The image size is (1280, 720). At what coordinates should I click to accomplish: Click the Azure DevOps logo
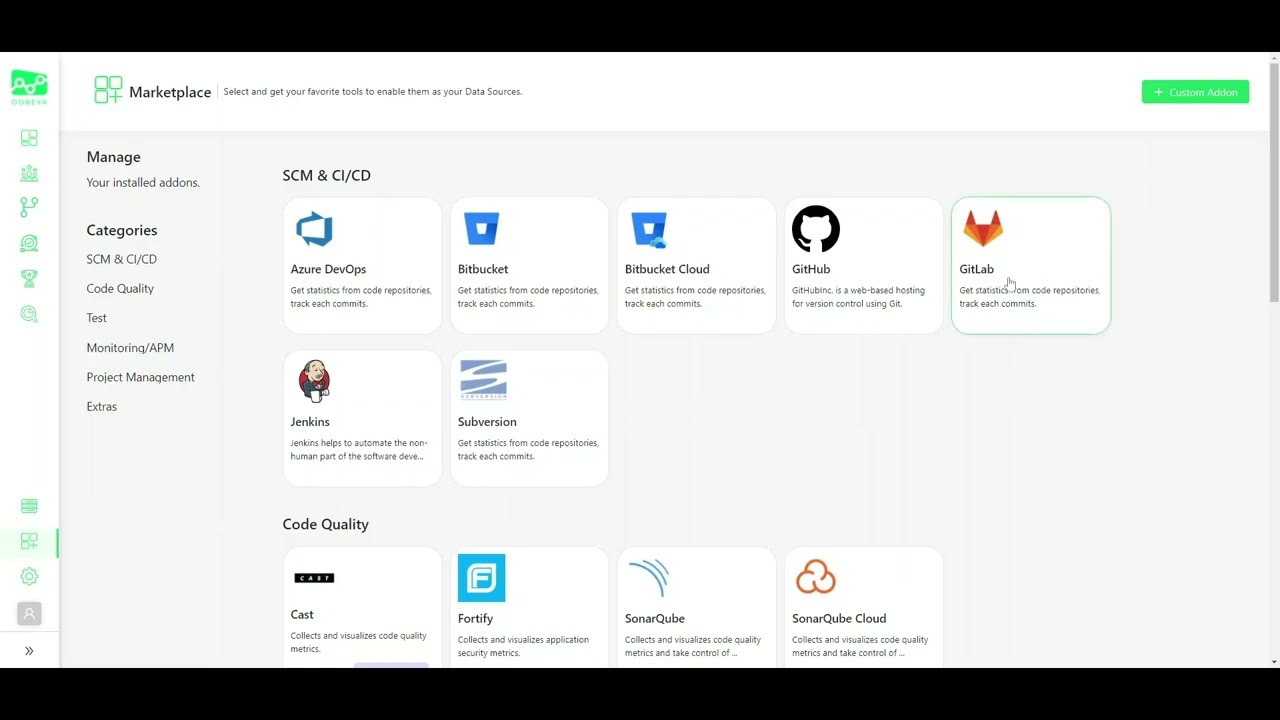coord(314,229)
